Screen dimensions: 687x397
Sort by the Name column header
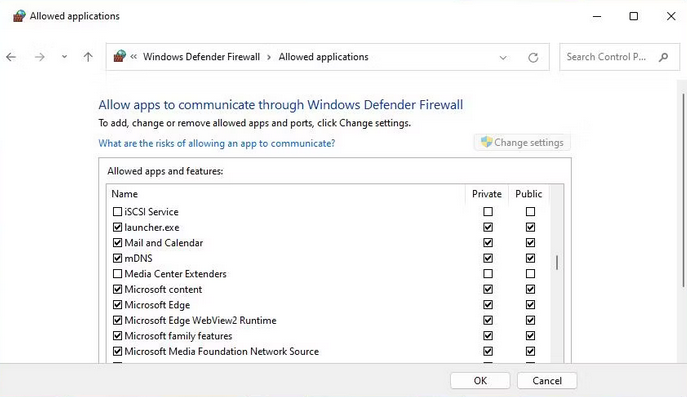(x=124, y=194)
